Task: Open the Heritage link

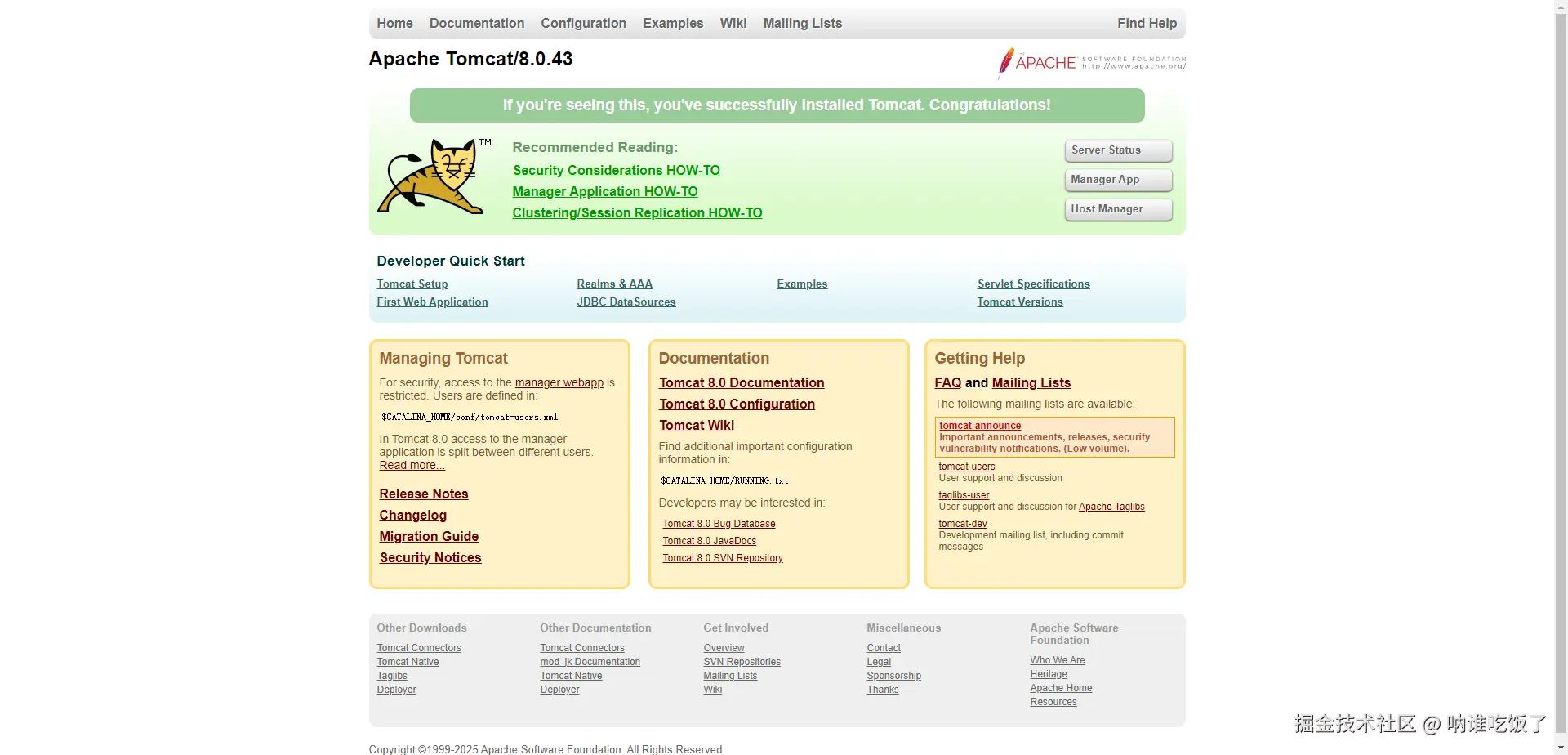Action: tap(1049, 674)
